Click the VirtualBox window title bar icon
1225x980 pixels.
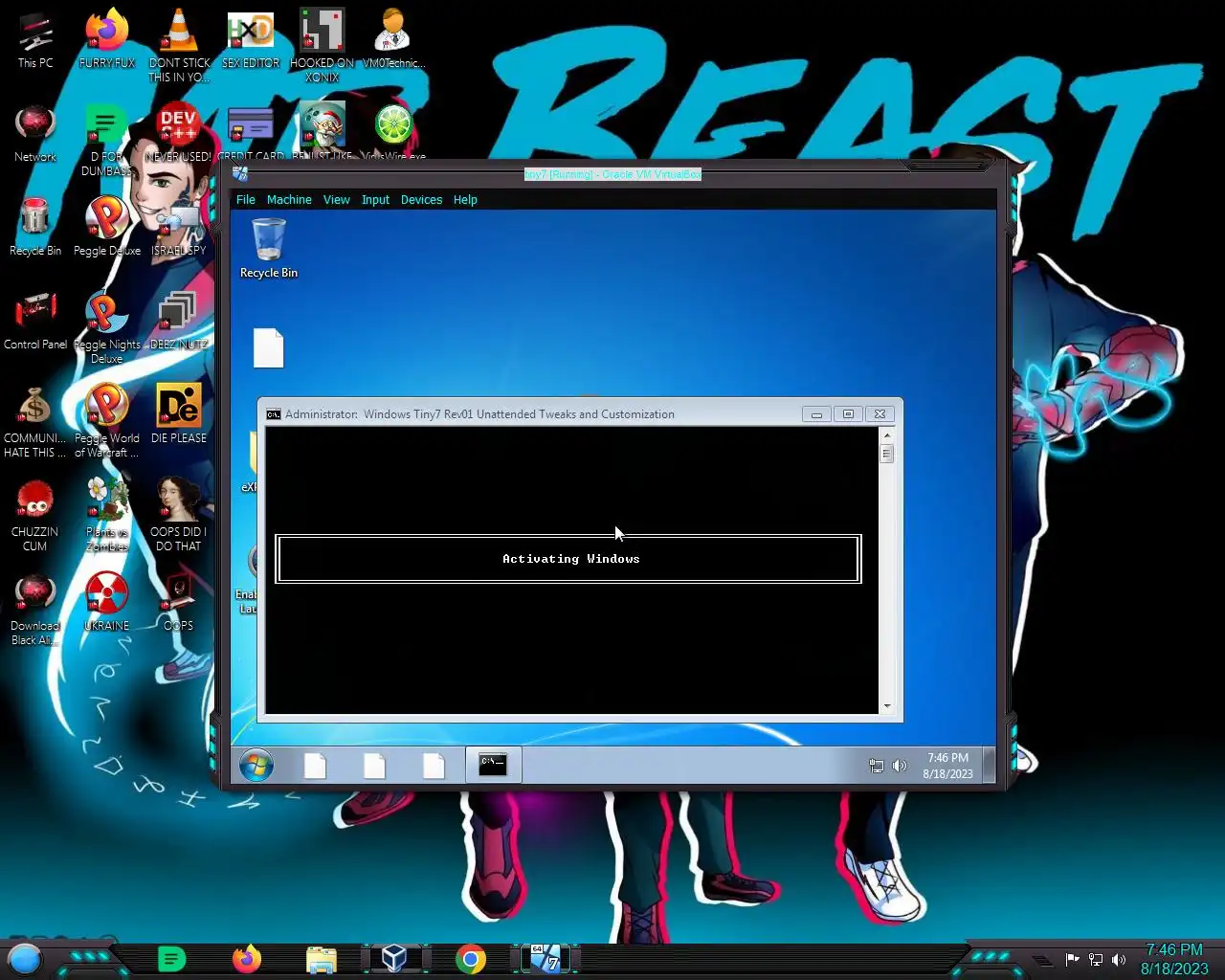click(240, 173)
